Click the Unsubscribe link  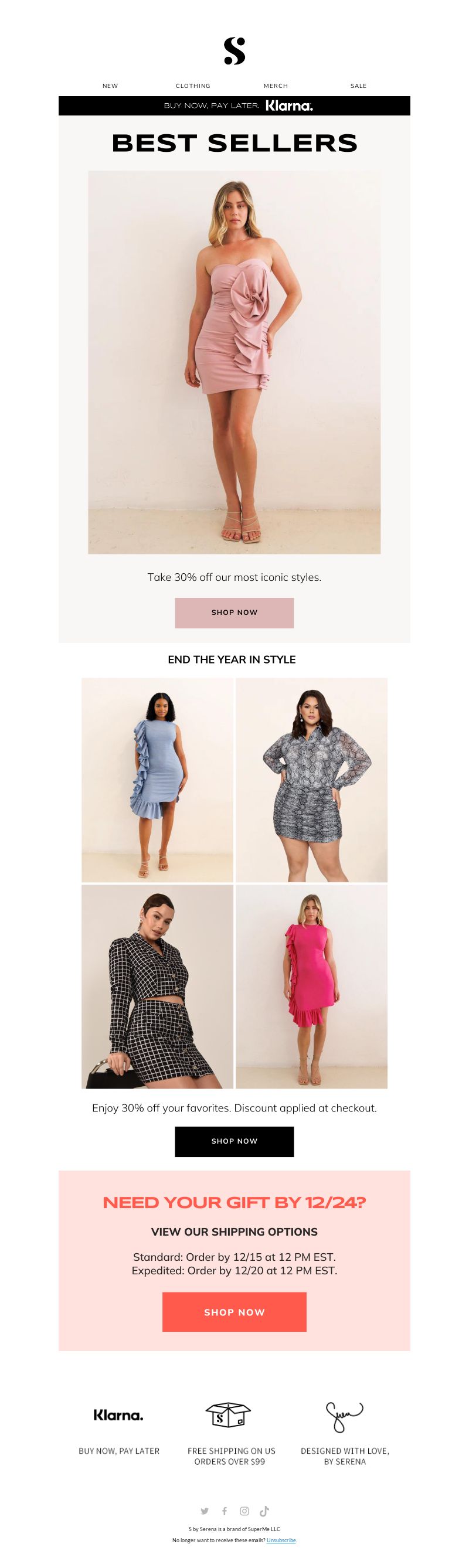tap(281, 1540)
